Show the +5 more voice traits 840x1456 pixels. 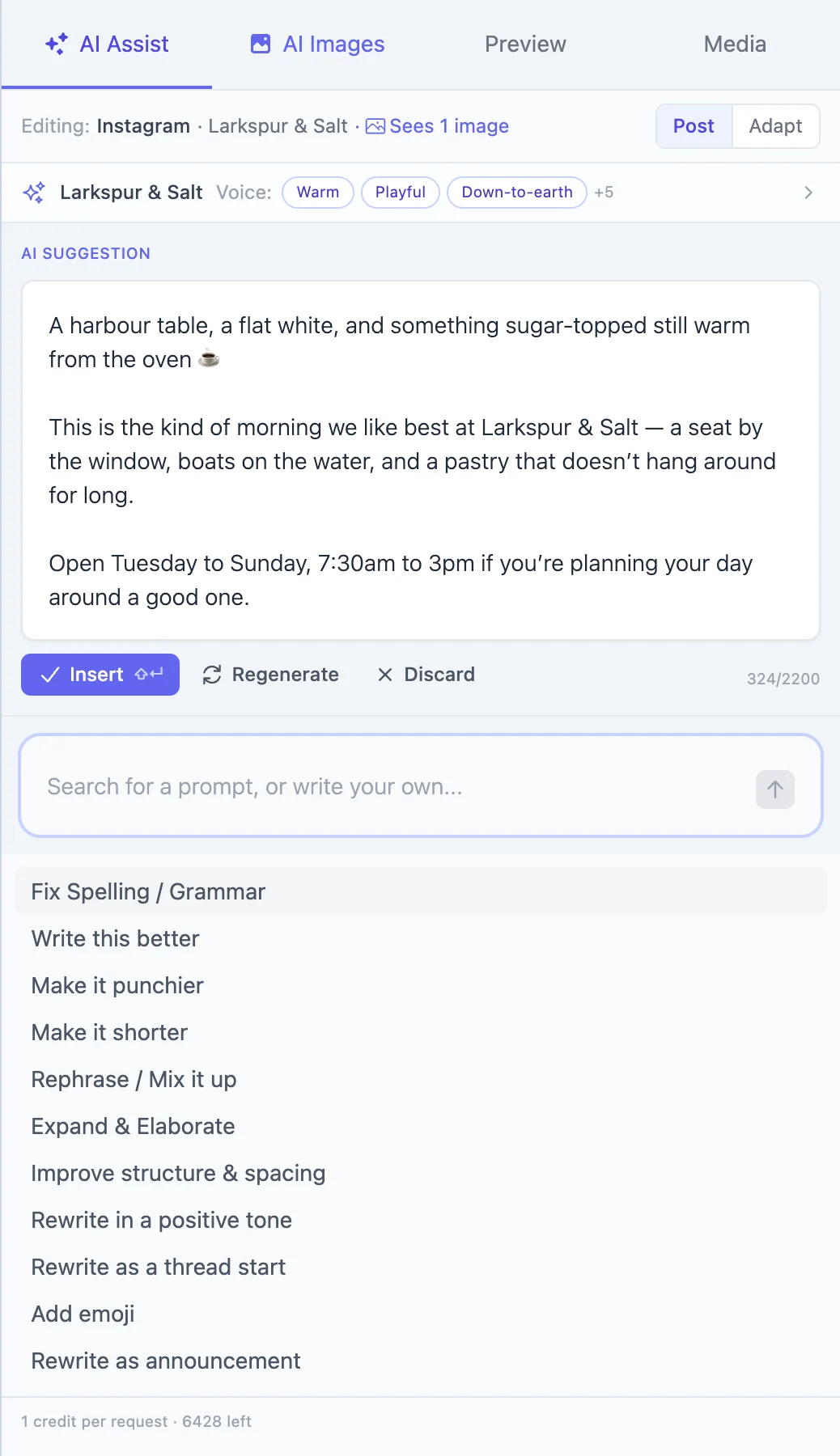tap(604, 193)
